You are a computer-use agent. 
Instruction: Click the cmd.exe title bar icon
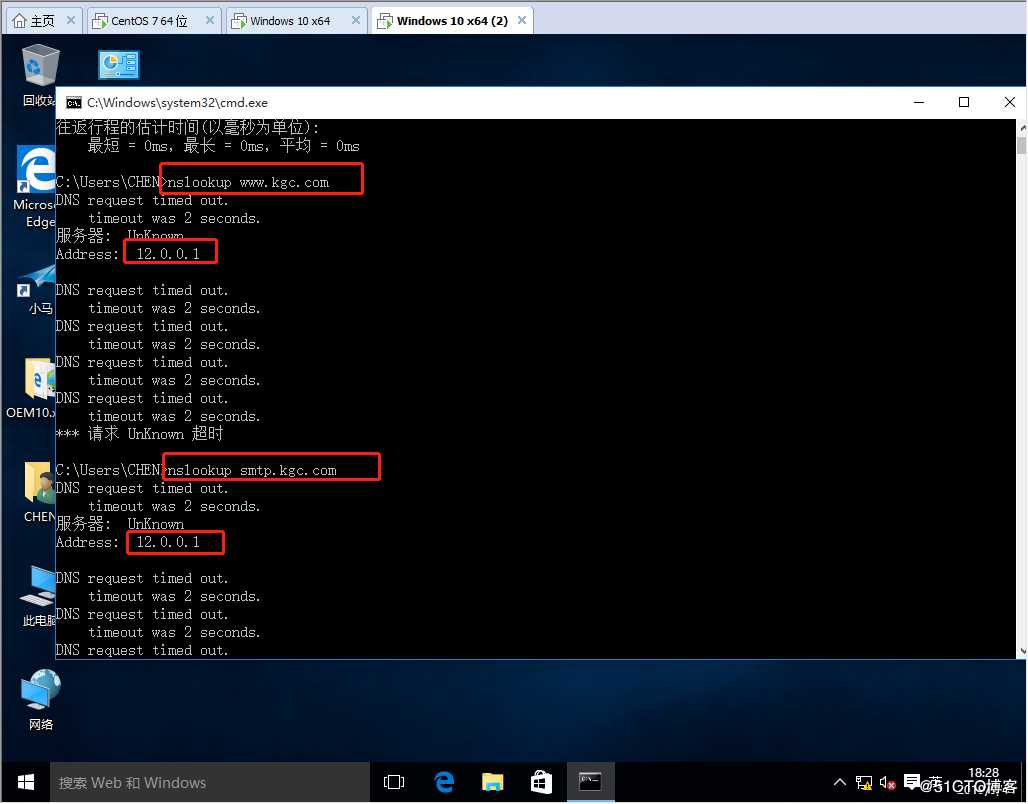[73, 103]
